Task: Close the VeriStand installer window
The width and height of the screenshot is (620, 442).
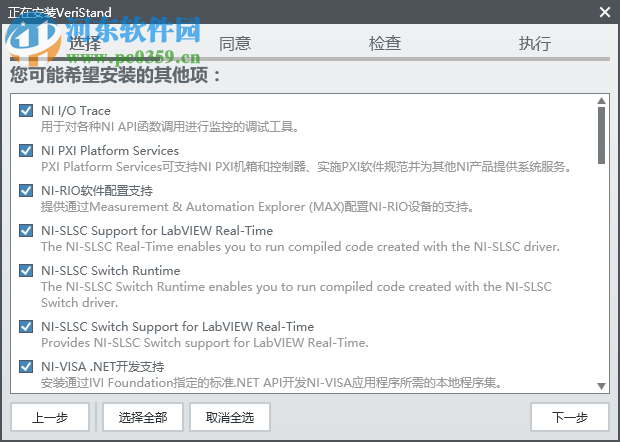Action: (605, 12)
